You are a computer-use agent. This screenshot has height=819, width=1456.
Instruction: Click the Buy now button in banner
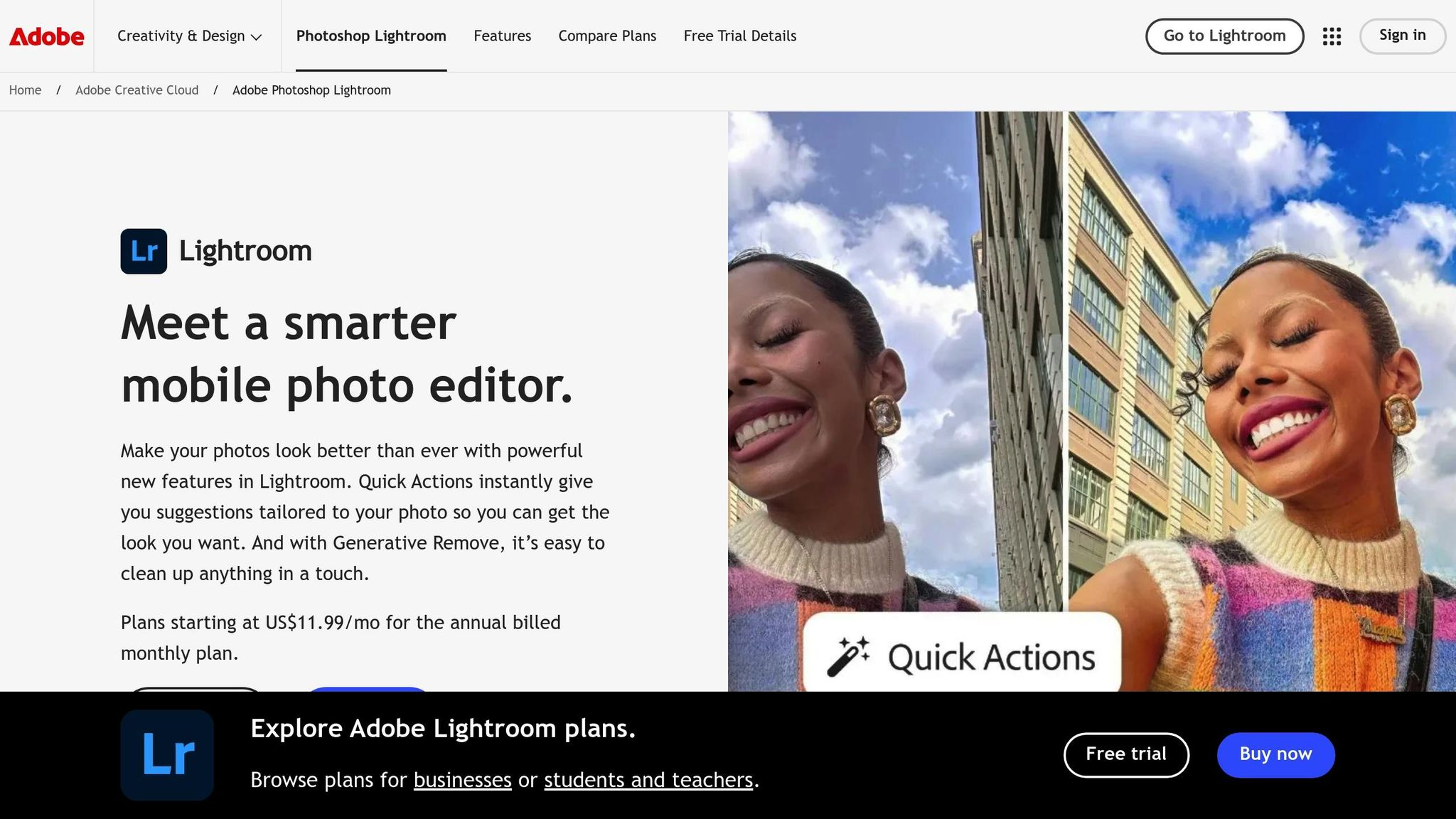[1275, 754]
